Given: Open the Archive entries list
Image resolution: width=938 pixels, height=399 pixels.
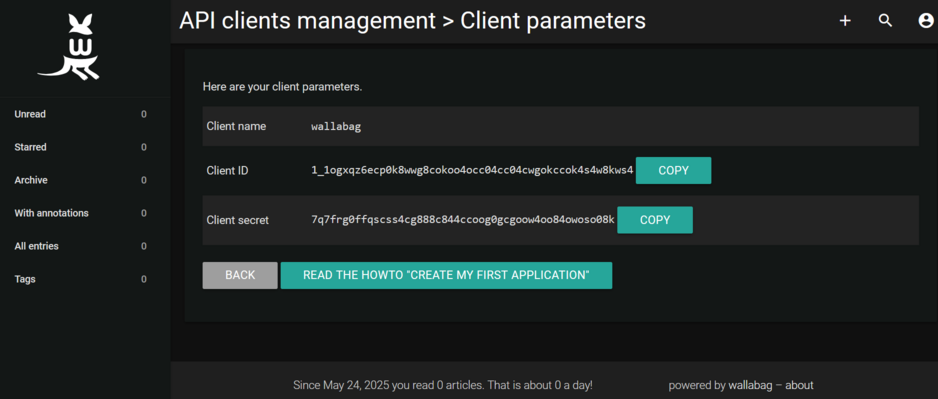Looking at the screenshot, I should pyautogui.click(x=85, y=180).
